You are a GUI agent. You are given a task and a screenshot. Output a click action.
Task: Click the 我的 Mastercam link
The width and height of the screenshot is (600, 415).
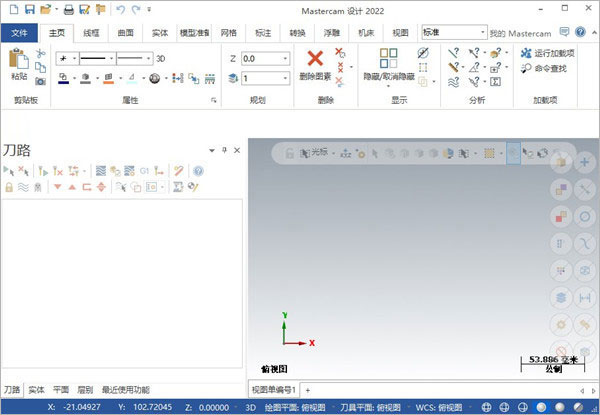pyautogui.click(x=520, y=34)
